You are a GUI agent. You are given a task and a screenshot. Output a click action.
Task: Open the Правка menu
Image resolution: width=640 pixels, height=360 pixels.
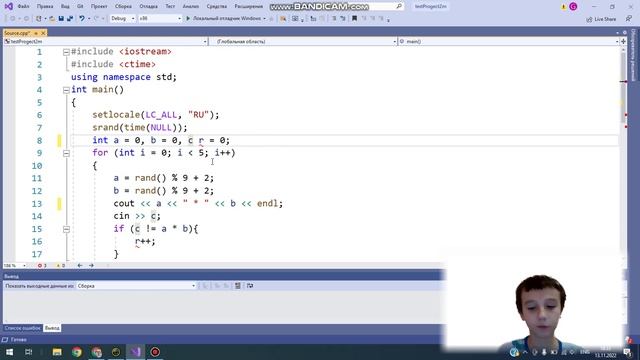[45, 7]
